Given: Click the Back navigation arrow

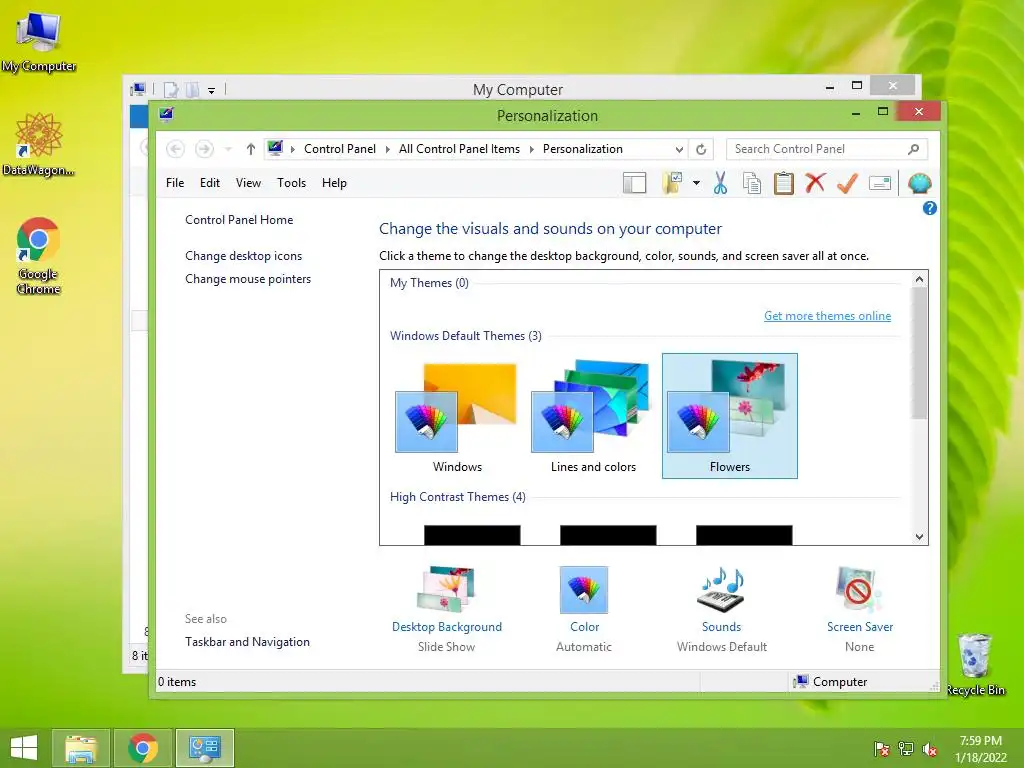Looking at the screenshot, I should [175, 150].
